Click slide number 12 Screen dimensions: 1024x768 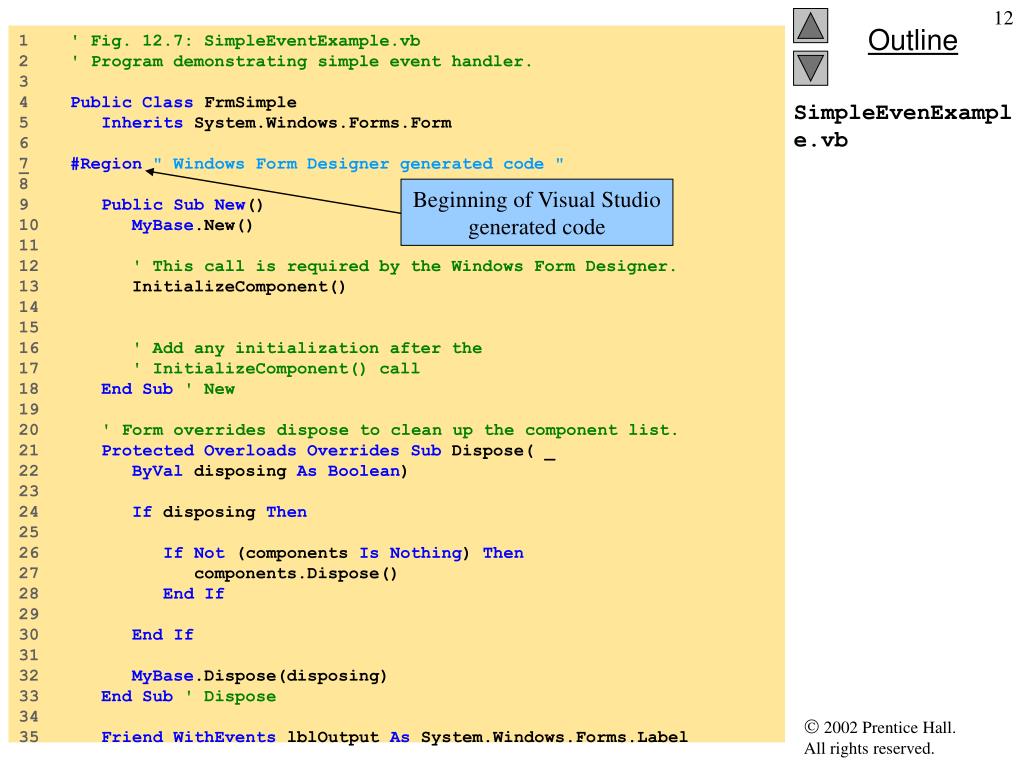point(1003,18)
